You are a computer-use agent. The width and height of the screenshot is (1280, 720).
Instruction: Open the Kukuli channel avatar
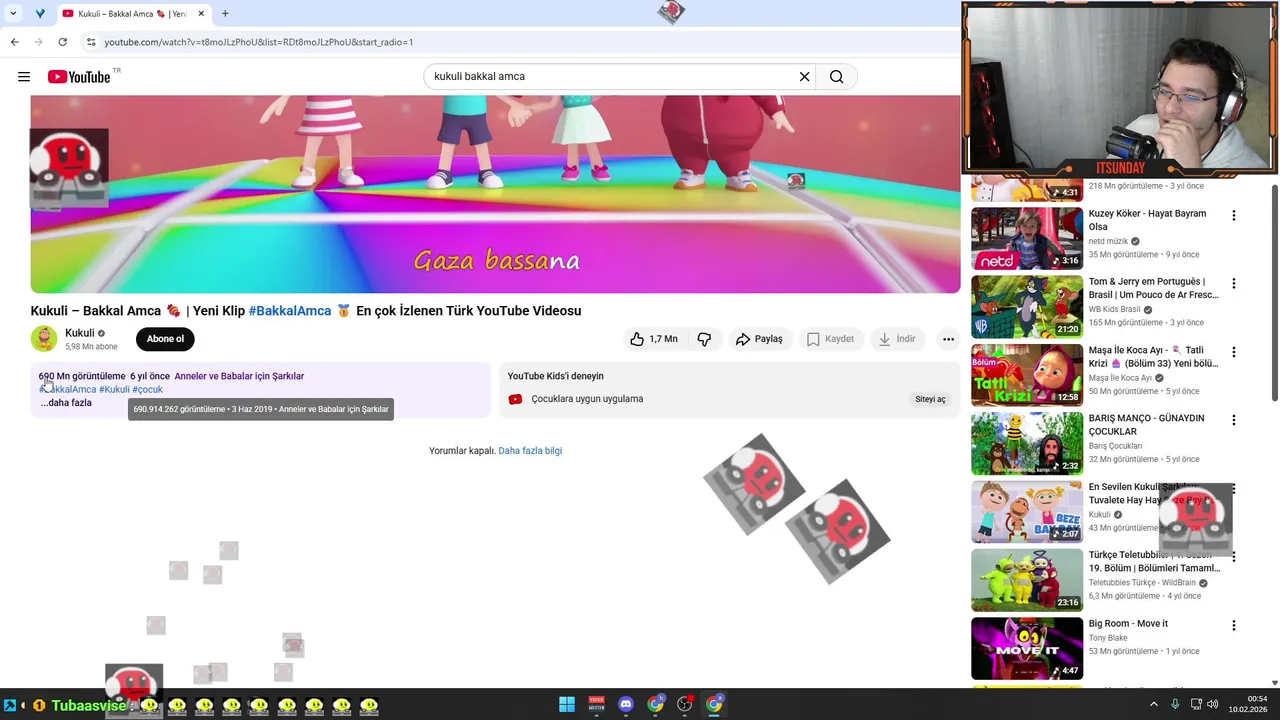pos(44,339)
